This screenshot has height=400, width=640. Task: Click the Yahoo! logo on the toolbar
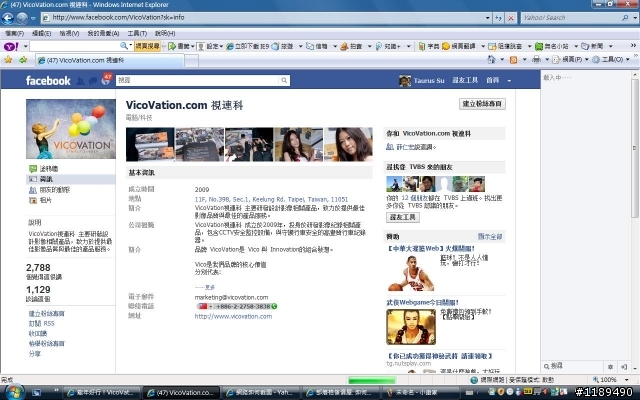tap(11, 47)
